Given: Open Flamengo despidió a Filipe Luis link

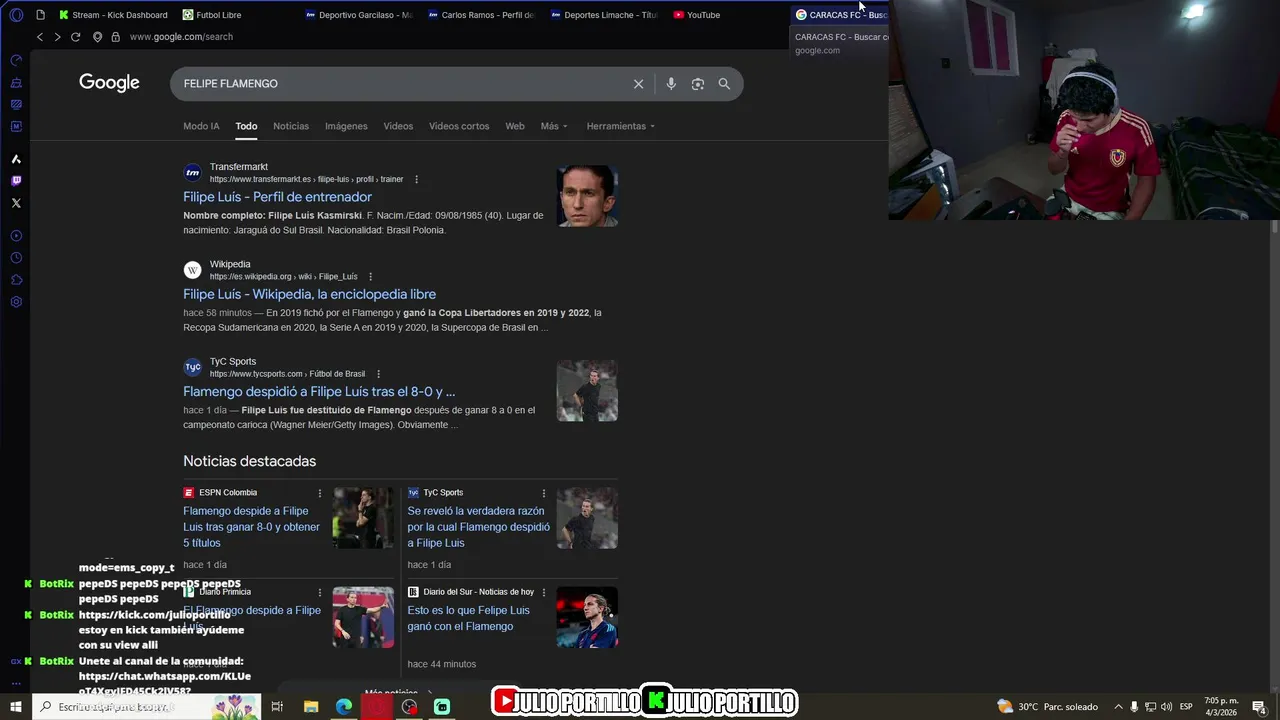Looking at the screenshot, I should (x=319, y=391).
